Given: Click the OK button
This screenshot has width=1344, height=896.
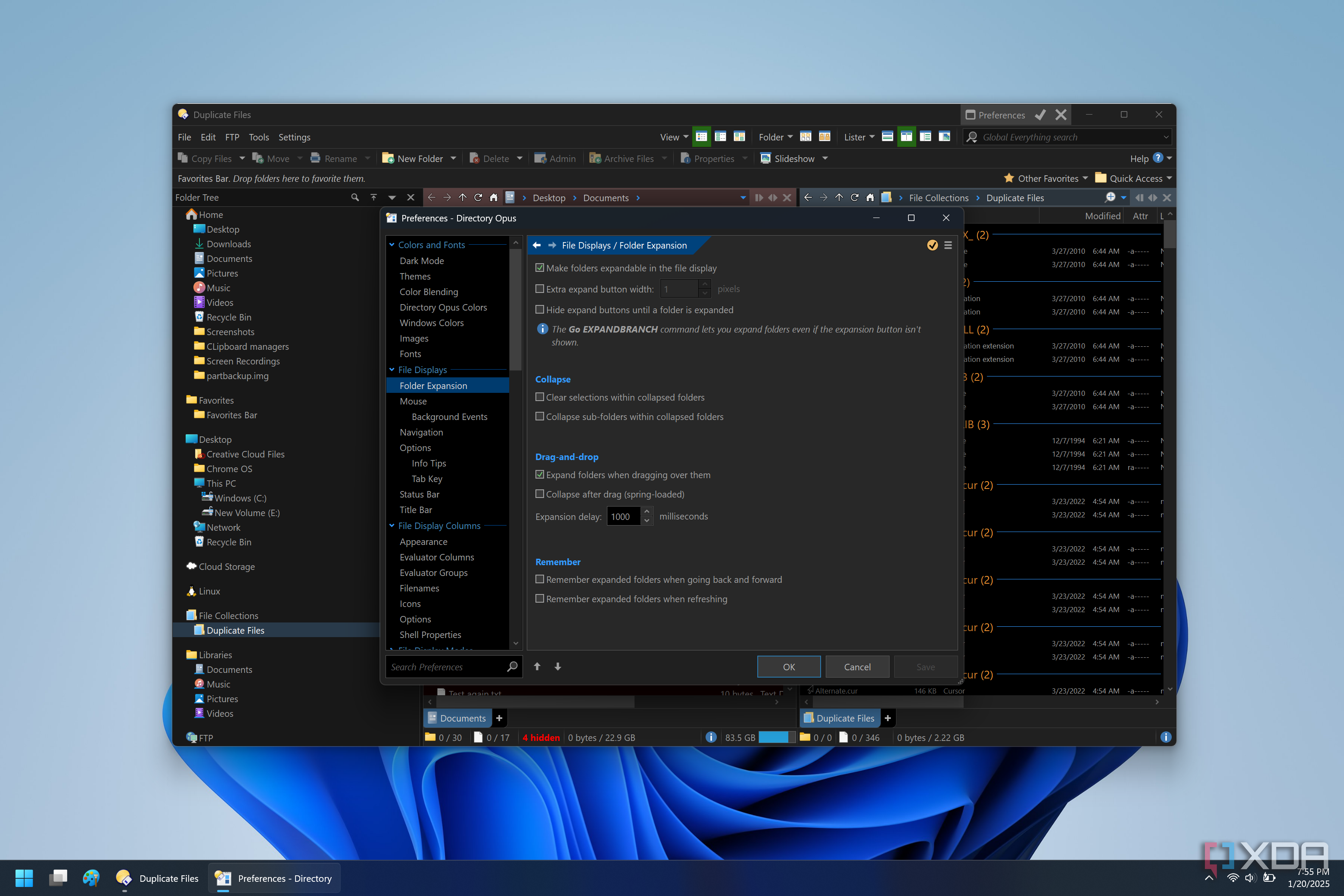Looking at the screenshot, I should click(x=789, y=666).
